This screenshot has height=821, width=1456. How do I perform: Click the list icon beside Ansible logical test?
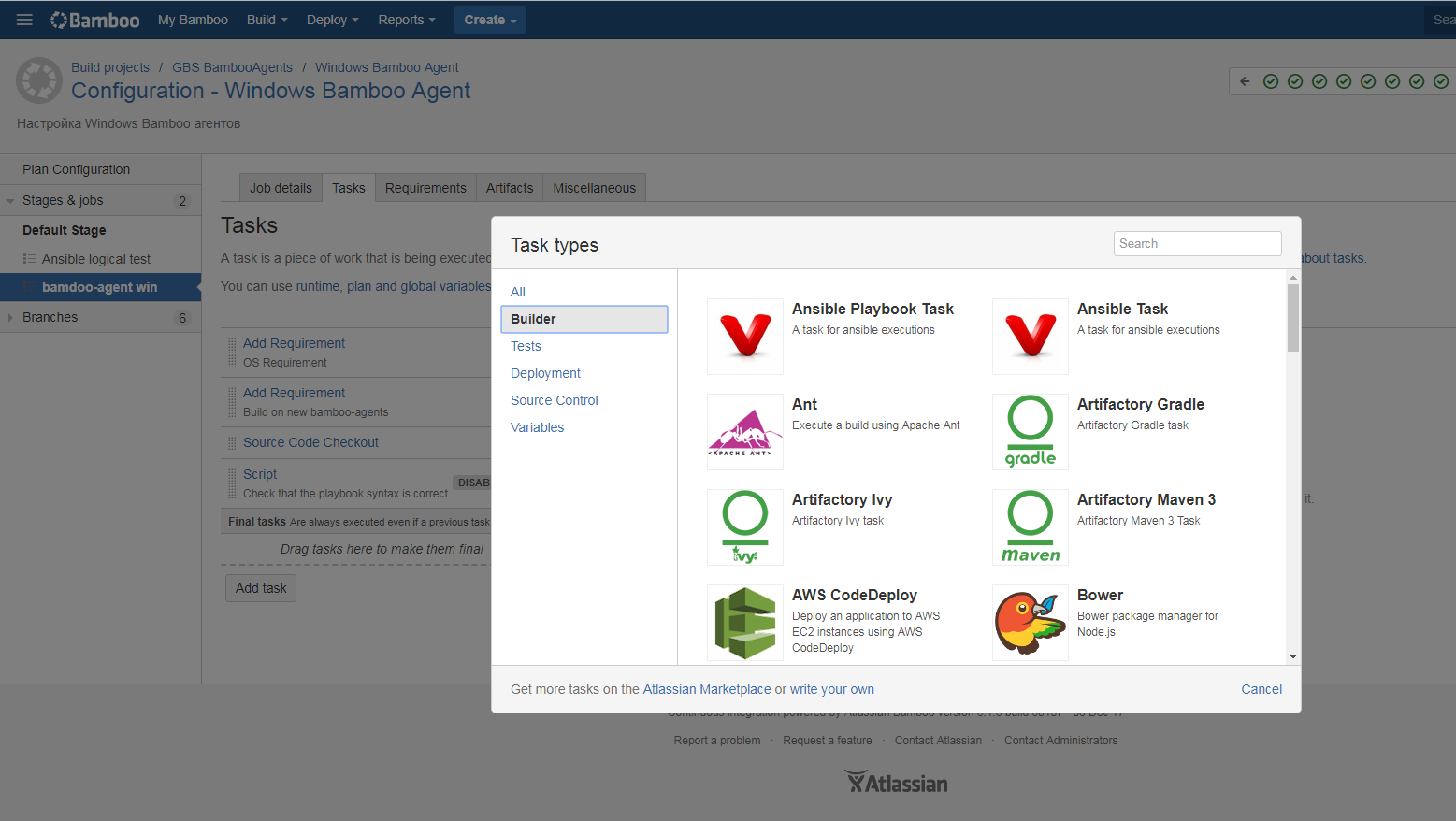pyautogui.click(x=30, y=259)
